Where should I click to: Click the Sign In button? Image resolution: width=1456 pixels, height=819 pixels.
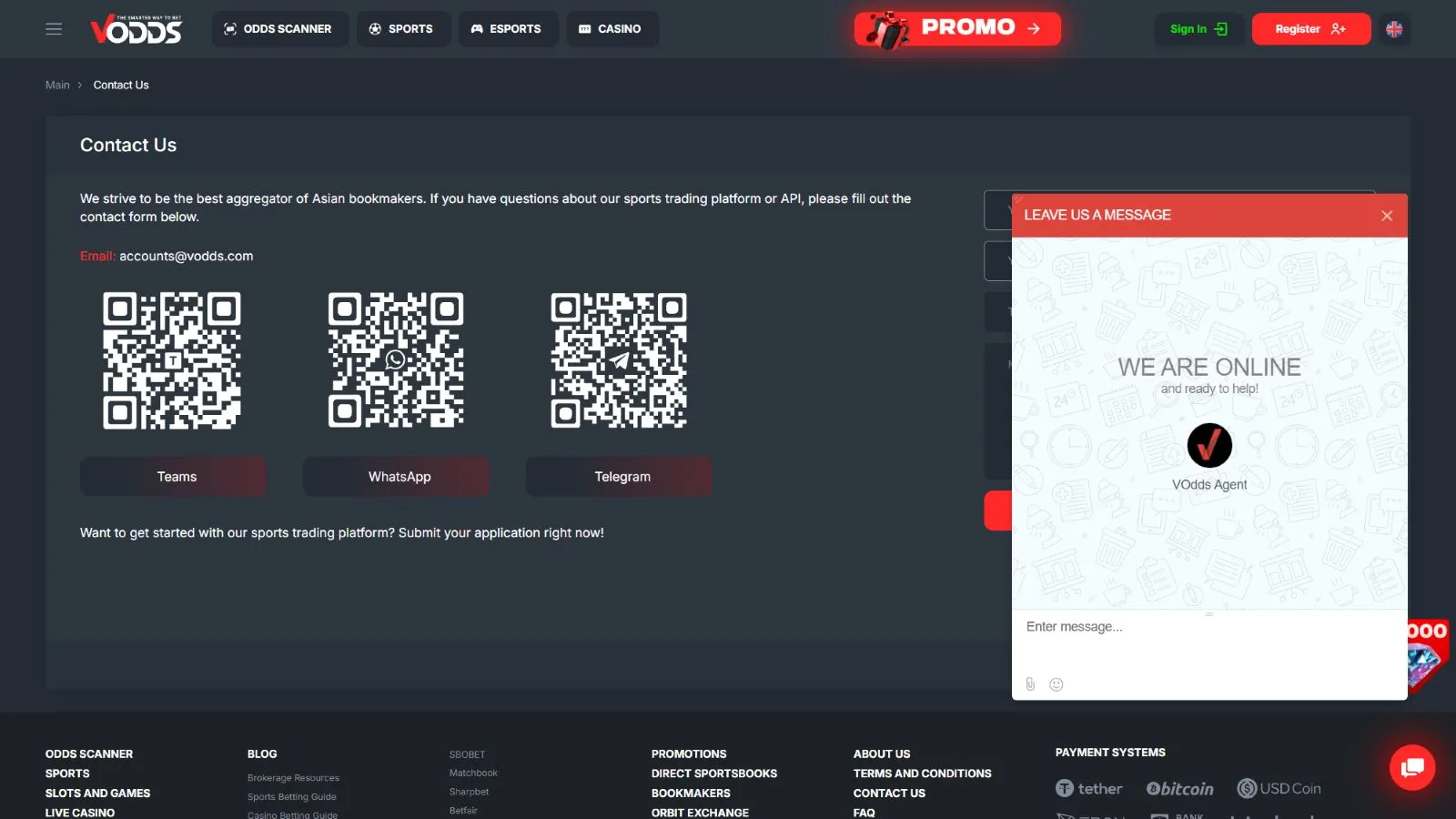(1198, 29)
